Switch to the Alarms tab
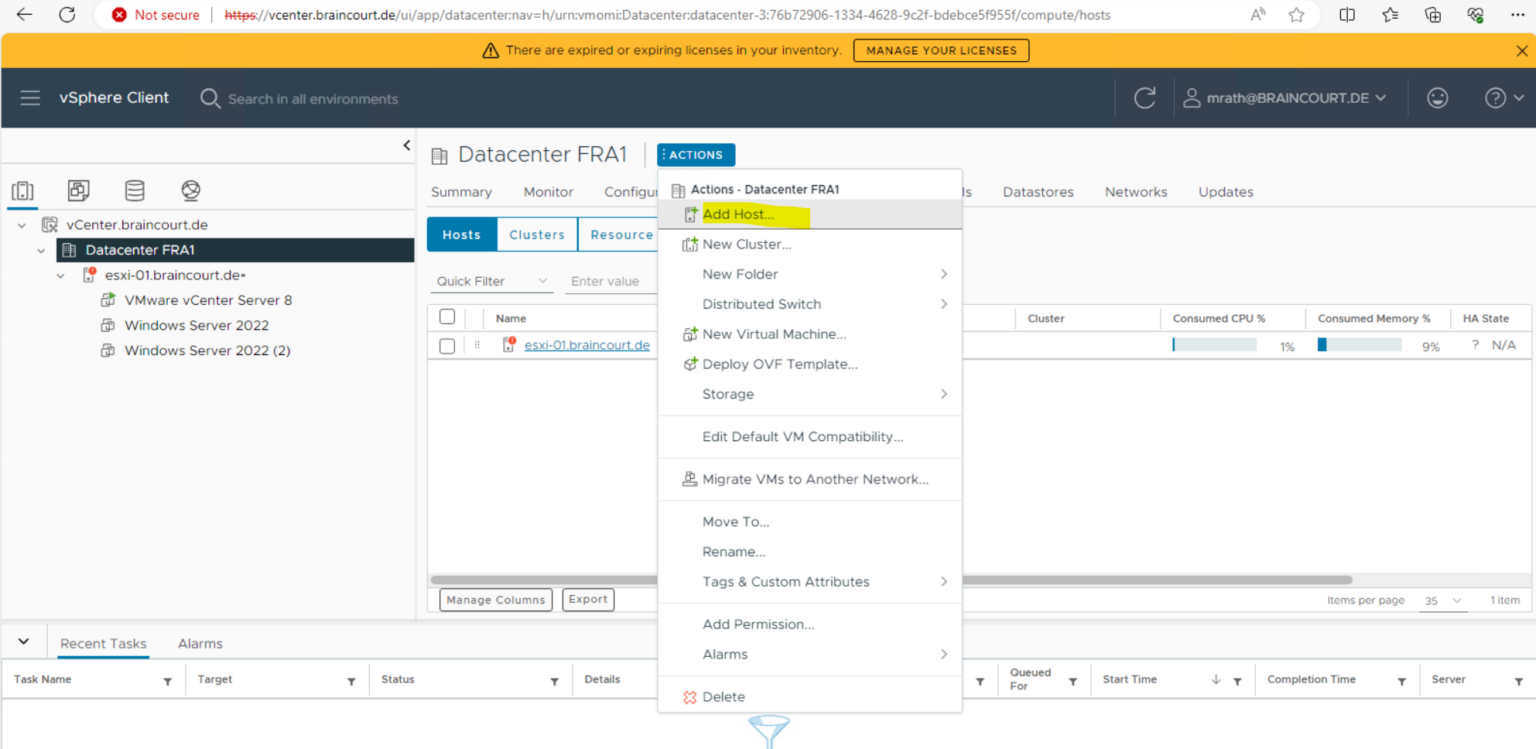 [x=200, y=644]
